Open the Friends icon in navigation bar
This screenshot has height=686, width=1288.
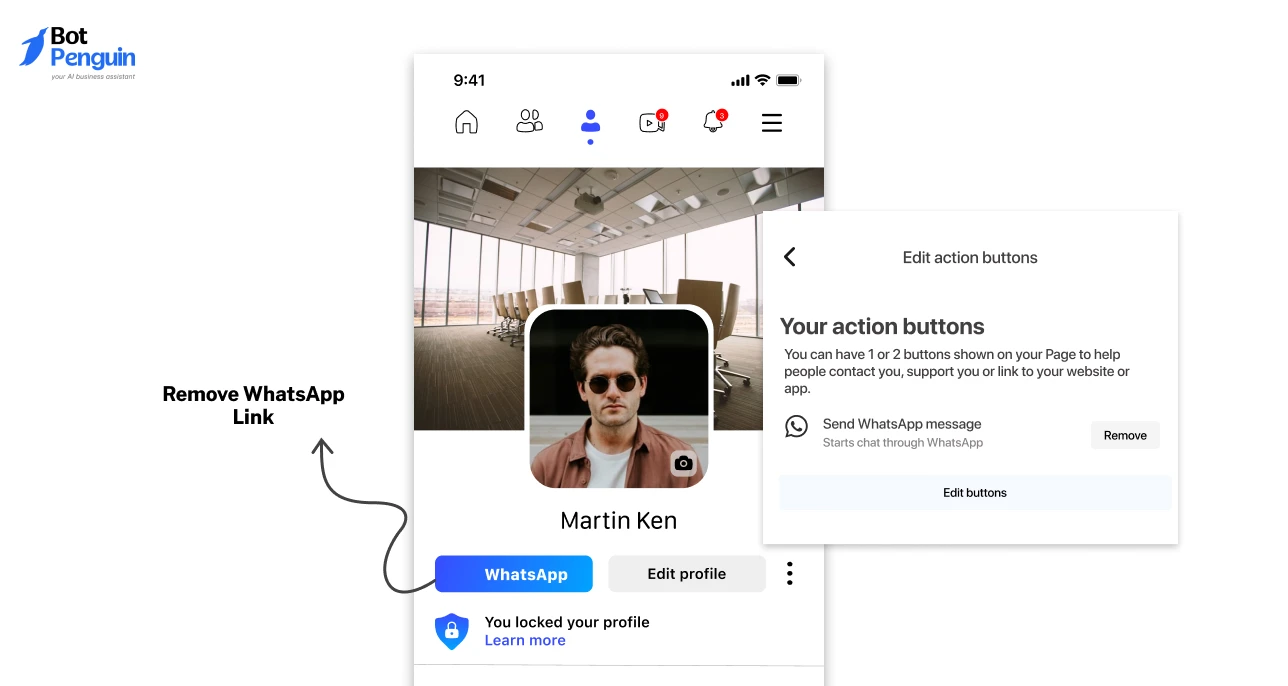coord(529,121)
